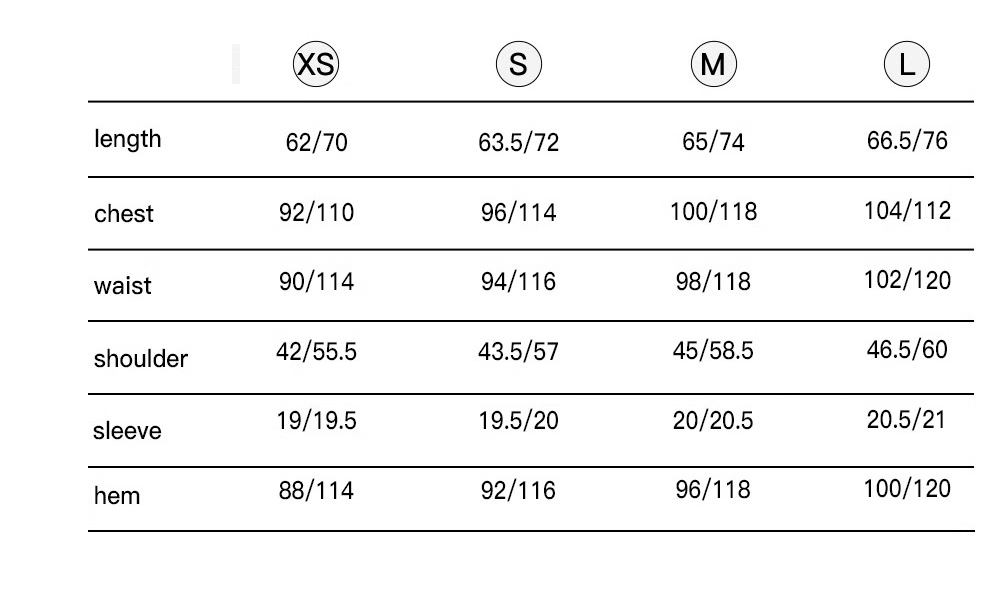Select the hem row label
The height and width of the screenshot is (615, 1000).
[117, 496]
